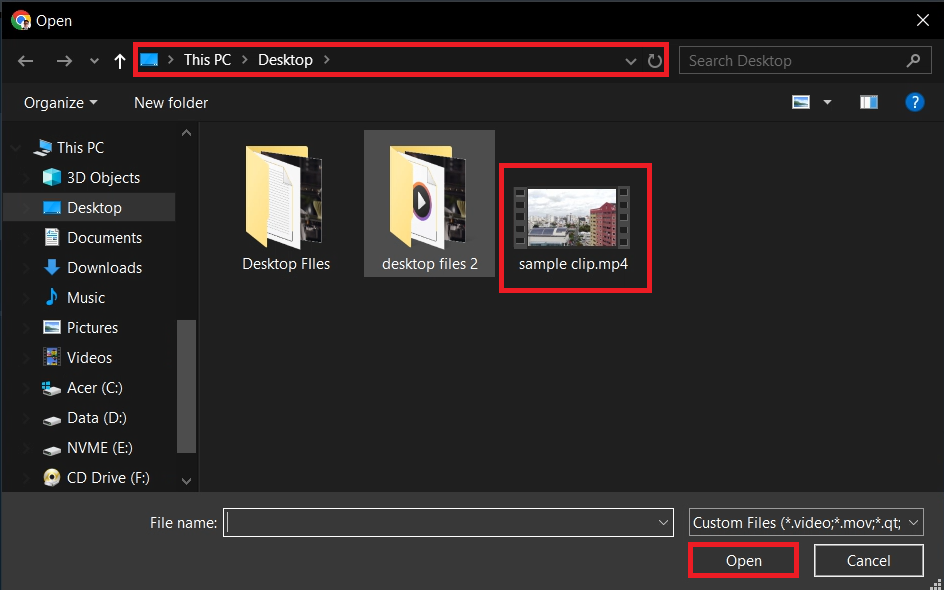Go forward with the forward arrow

click(x=63, y=60)
